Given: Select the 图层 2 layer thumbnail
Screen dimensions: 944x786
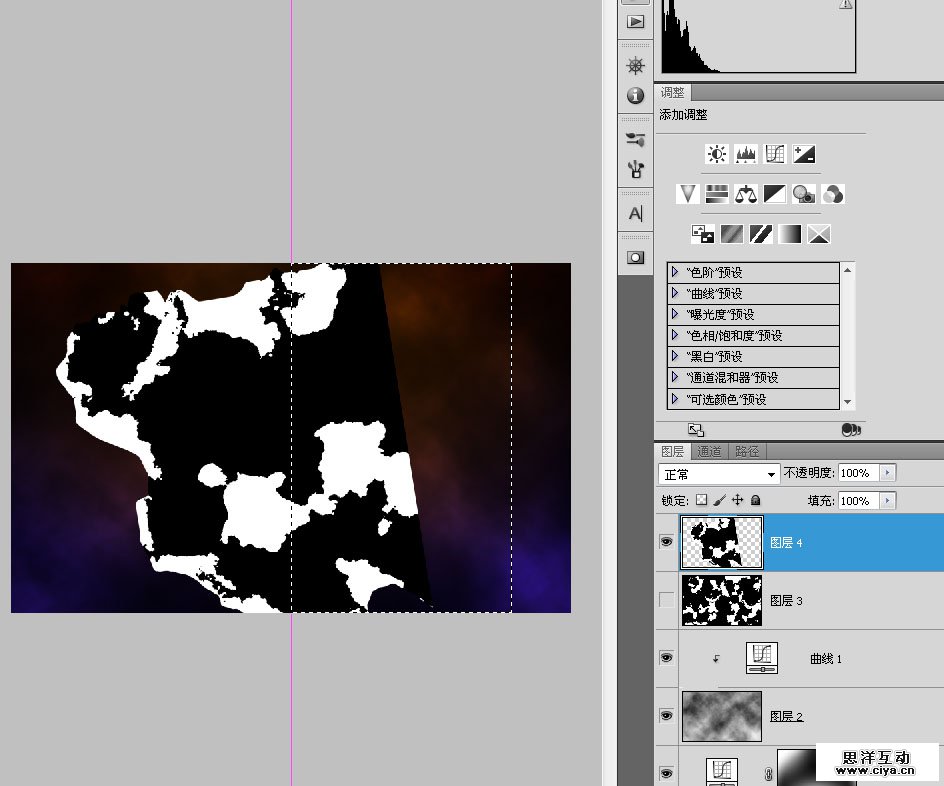Looking at the screenshot, I should pyautogui.click(x=721, y=716).
